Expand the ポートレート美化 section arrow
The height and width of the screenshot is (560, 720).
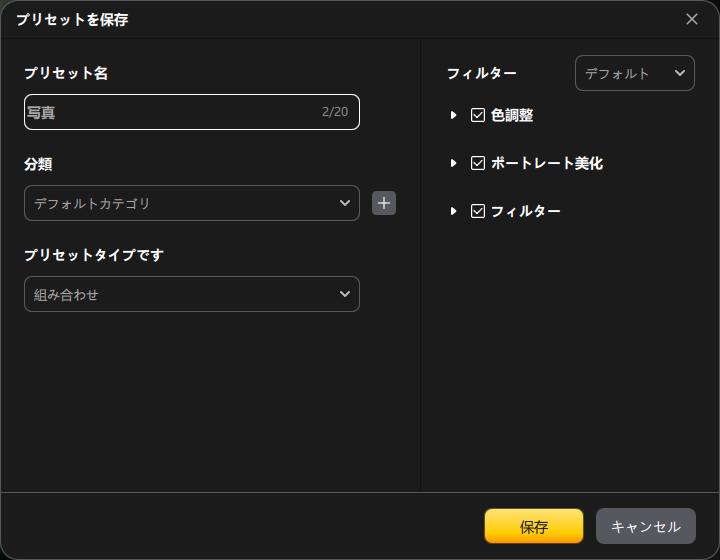(454, 163)
